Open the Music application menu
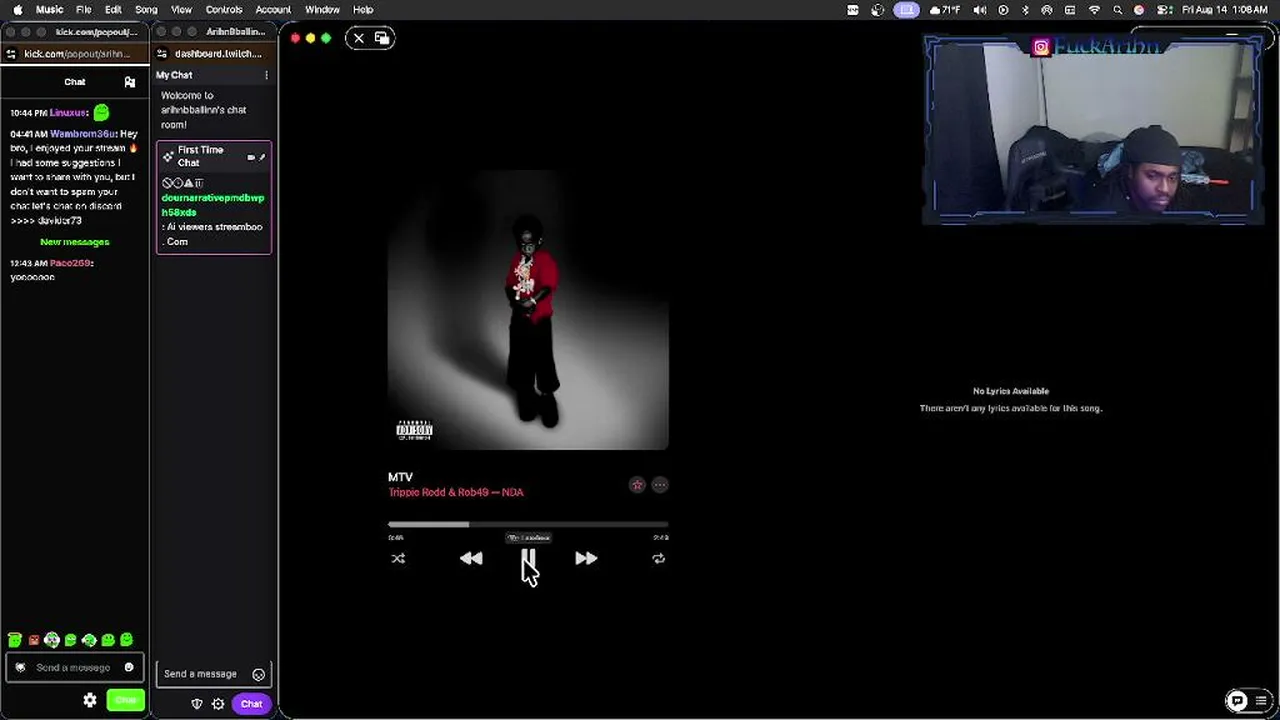Screen dimensions: 1280x720 [49, 10]
